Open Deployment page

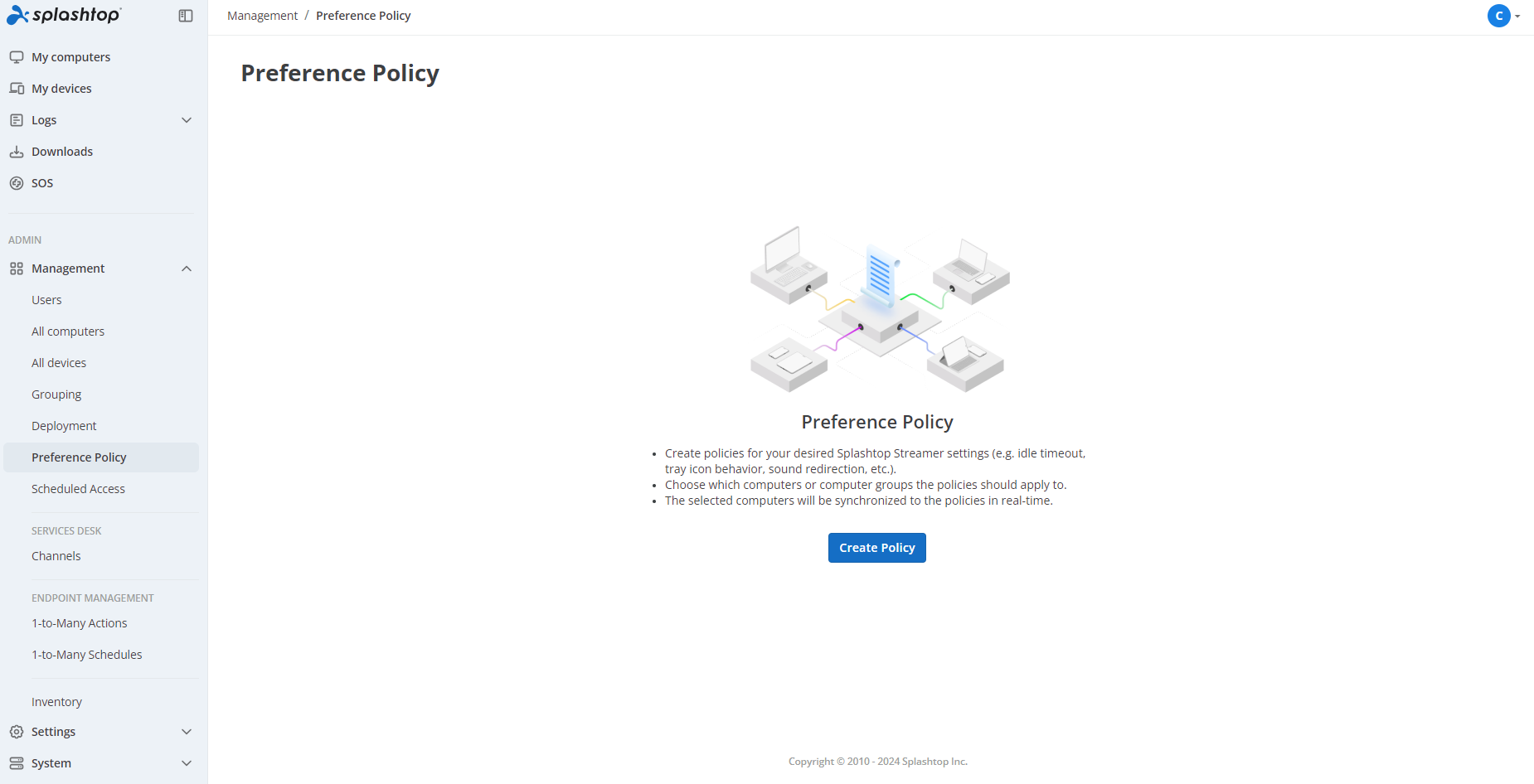[64, 426]
